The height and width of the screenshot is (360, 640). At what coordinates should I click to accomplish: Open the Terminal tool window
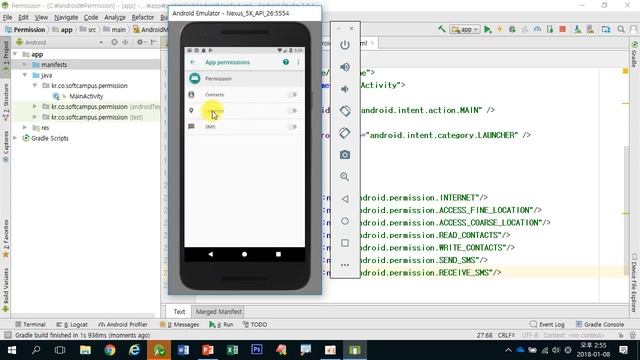[30, 324]
